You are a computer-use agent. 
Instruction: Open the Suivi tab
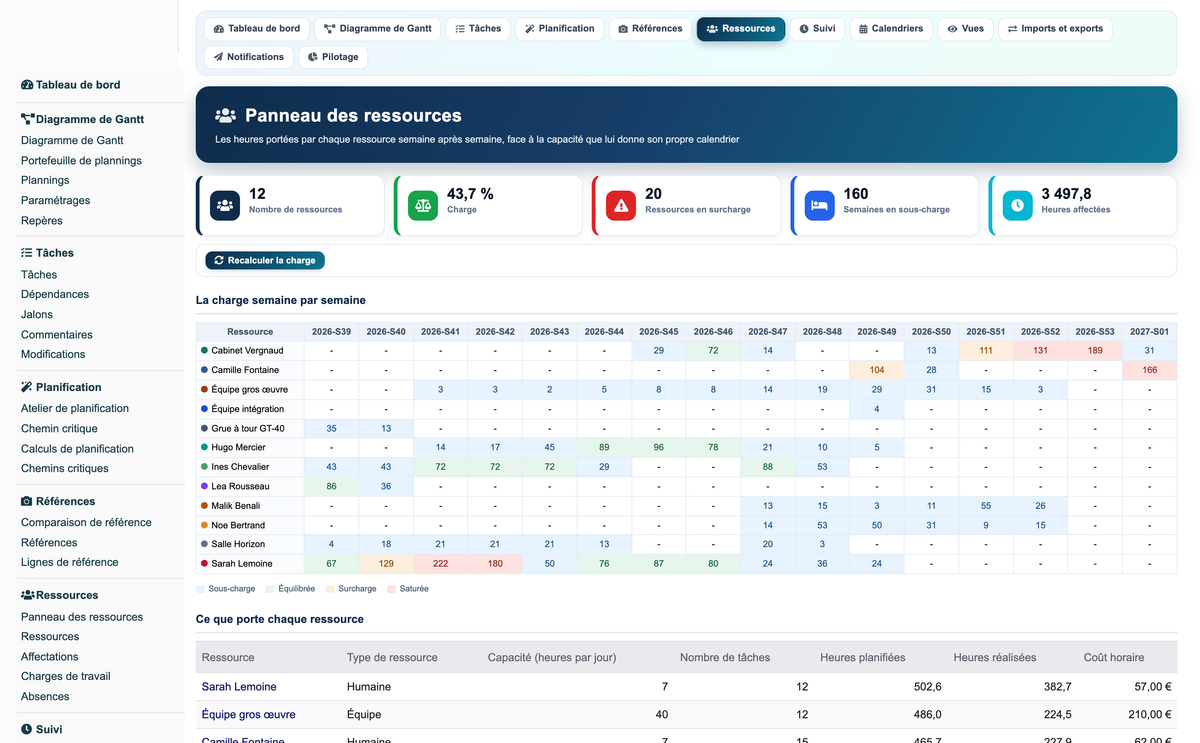[x=817, y=29]
